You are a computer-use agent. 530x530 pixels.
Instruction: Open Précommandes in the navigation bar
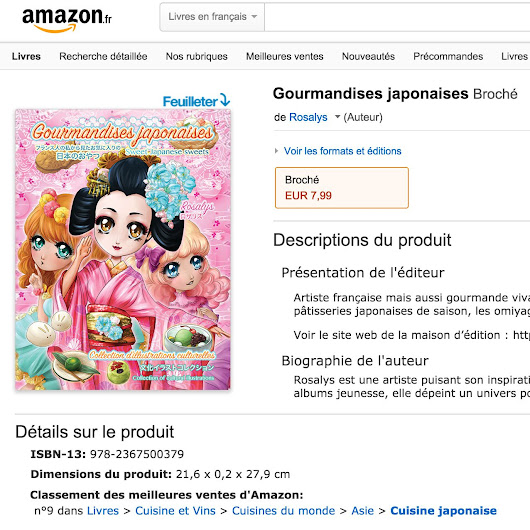click(x=448, y=56)
